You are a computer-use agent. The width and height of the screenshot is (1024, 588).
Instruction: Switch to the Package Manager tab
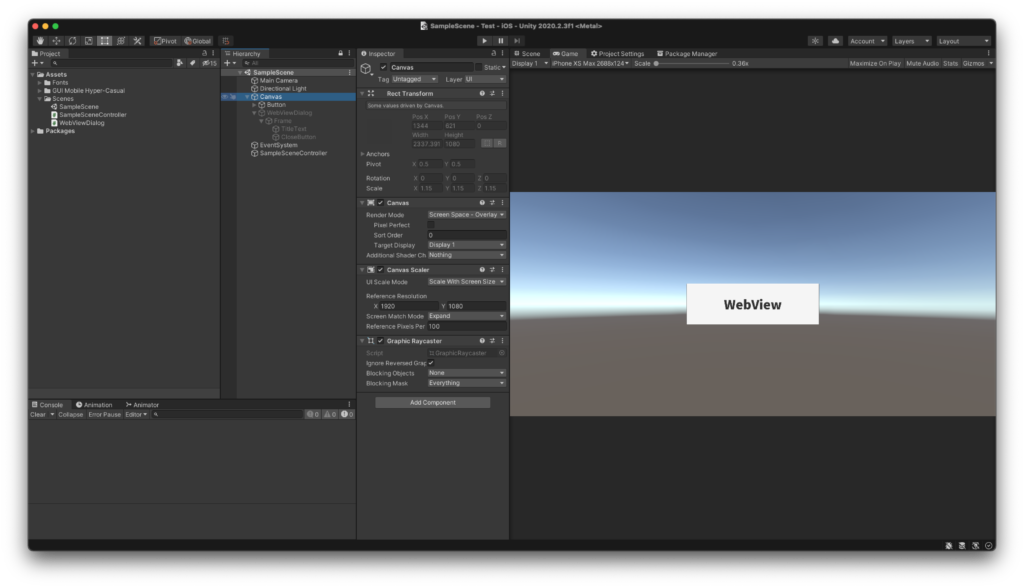coord(686,54)
